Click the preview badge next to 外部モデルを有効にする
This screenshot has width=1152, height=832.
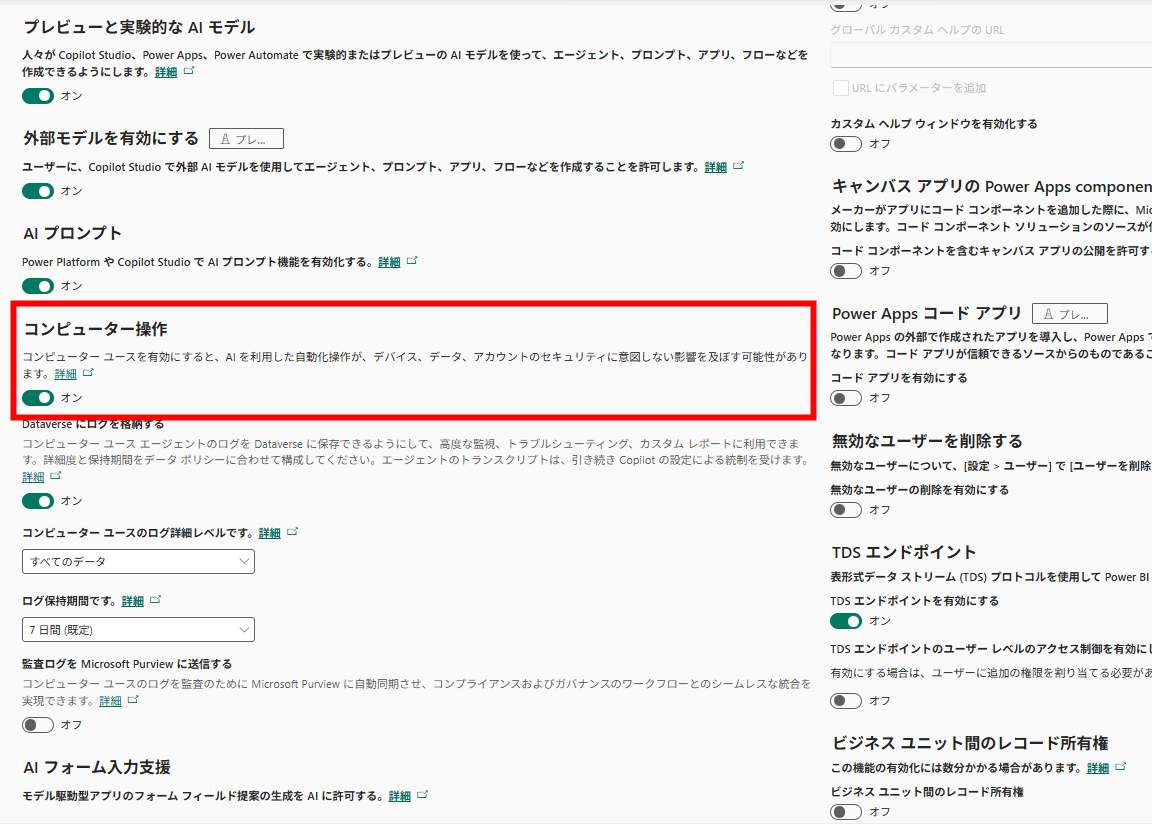(x=246, y=138)
